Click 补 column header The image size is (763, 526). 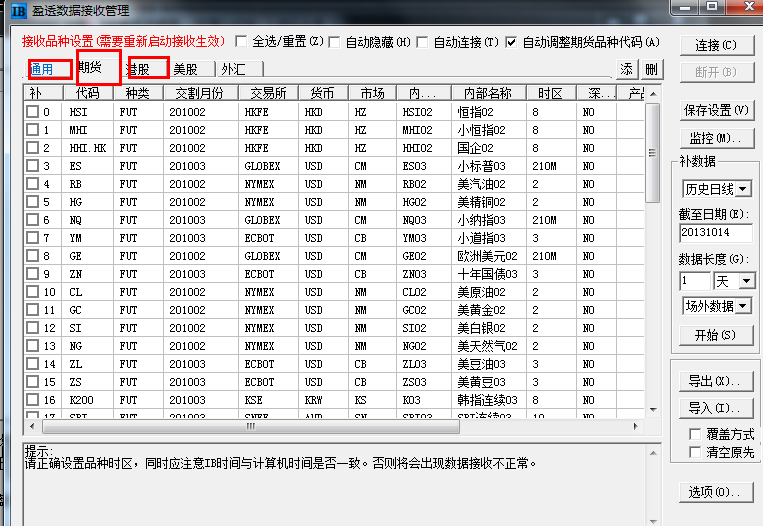pos(43,92)
